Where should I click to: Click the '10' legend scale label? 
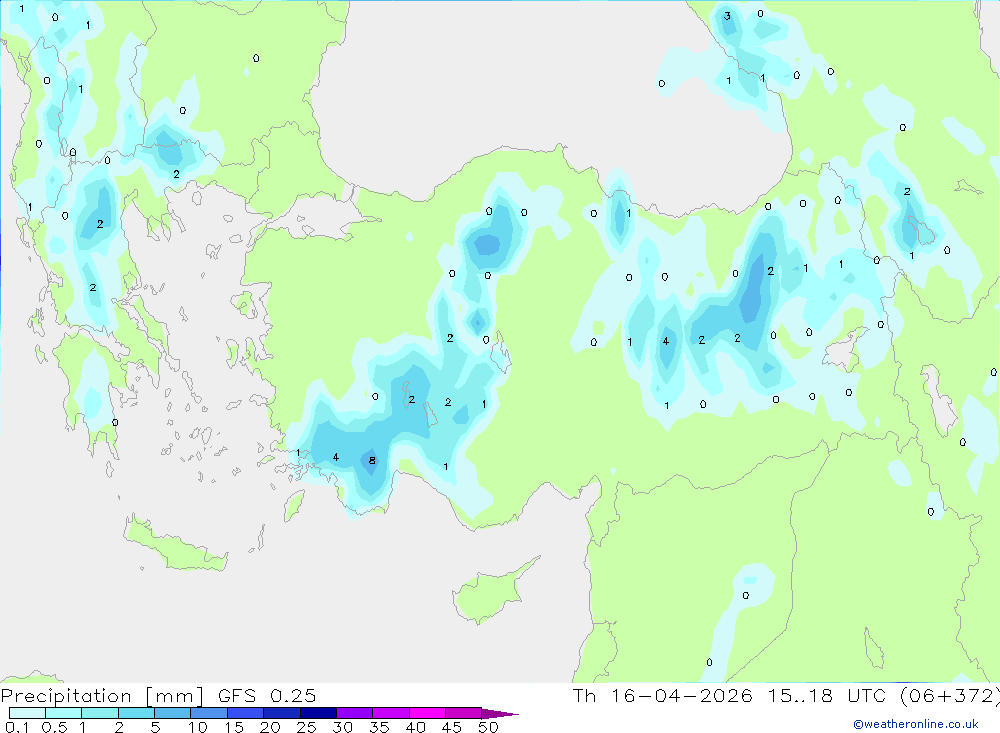coord(198,727)
